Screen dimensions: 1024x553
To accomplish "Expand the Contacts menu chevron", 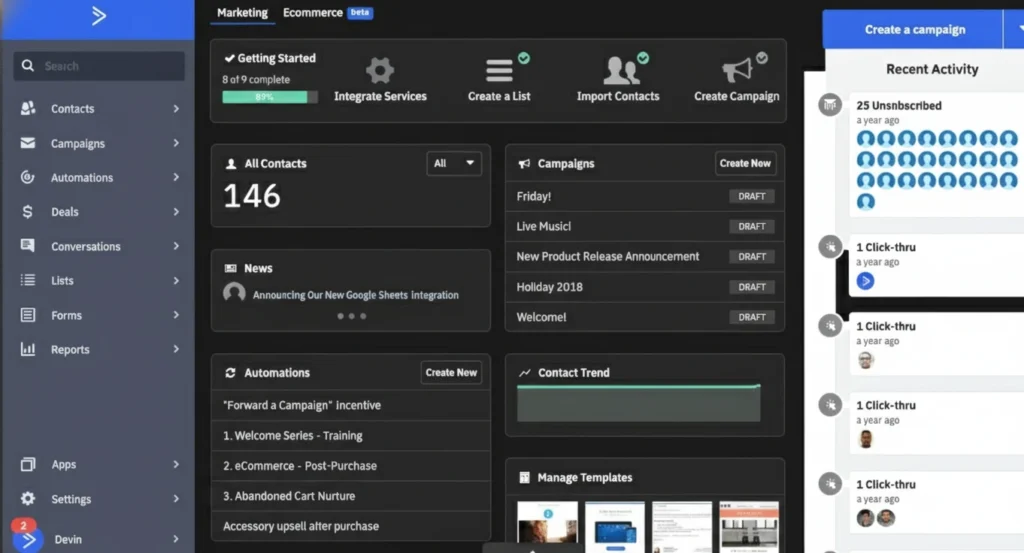I will point(176,108).
